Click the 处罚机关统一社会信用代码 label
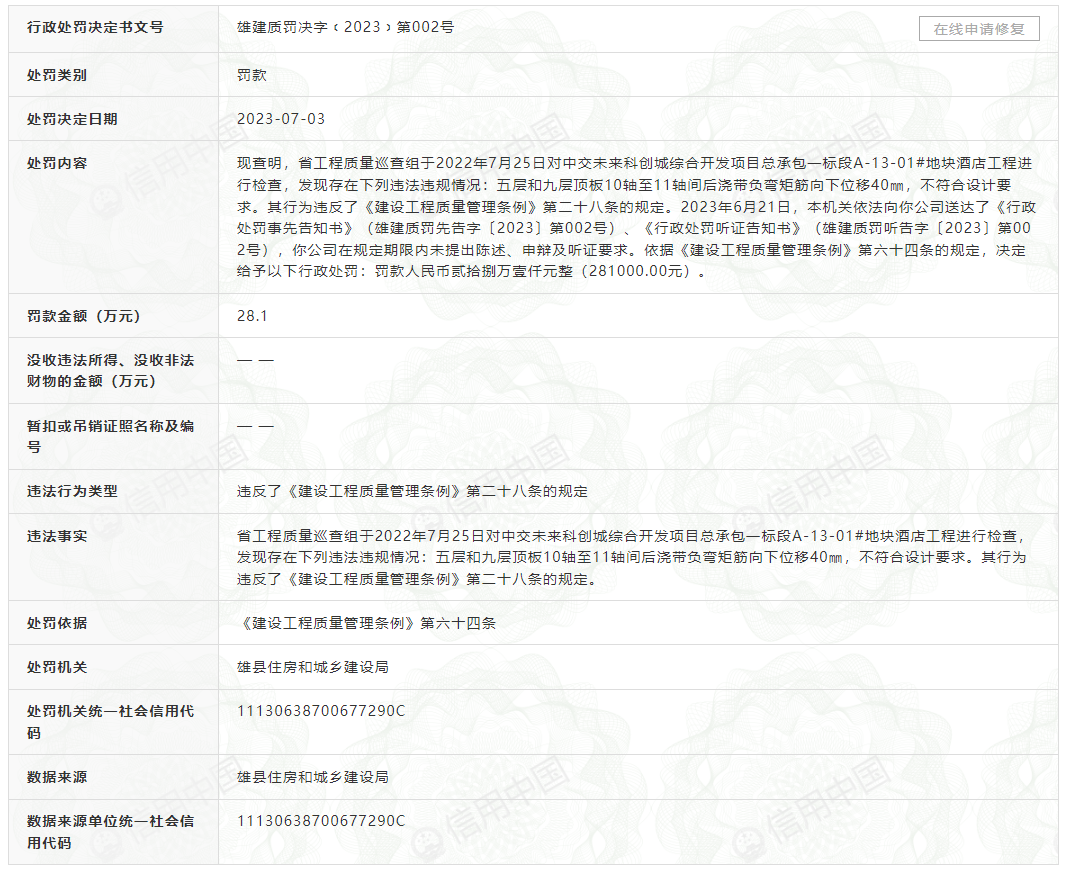 tap(110, 722)
